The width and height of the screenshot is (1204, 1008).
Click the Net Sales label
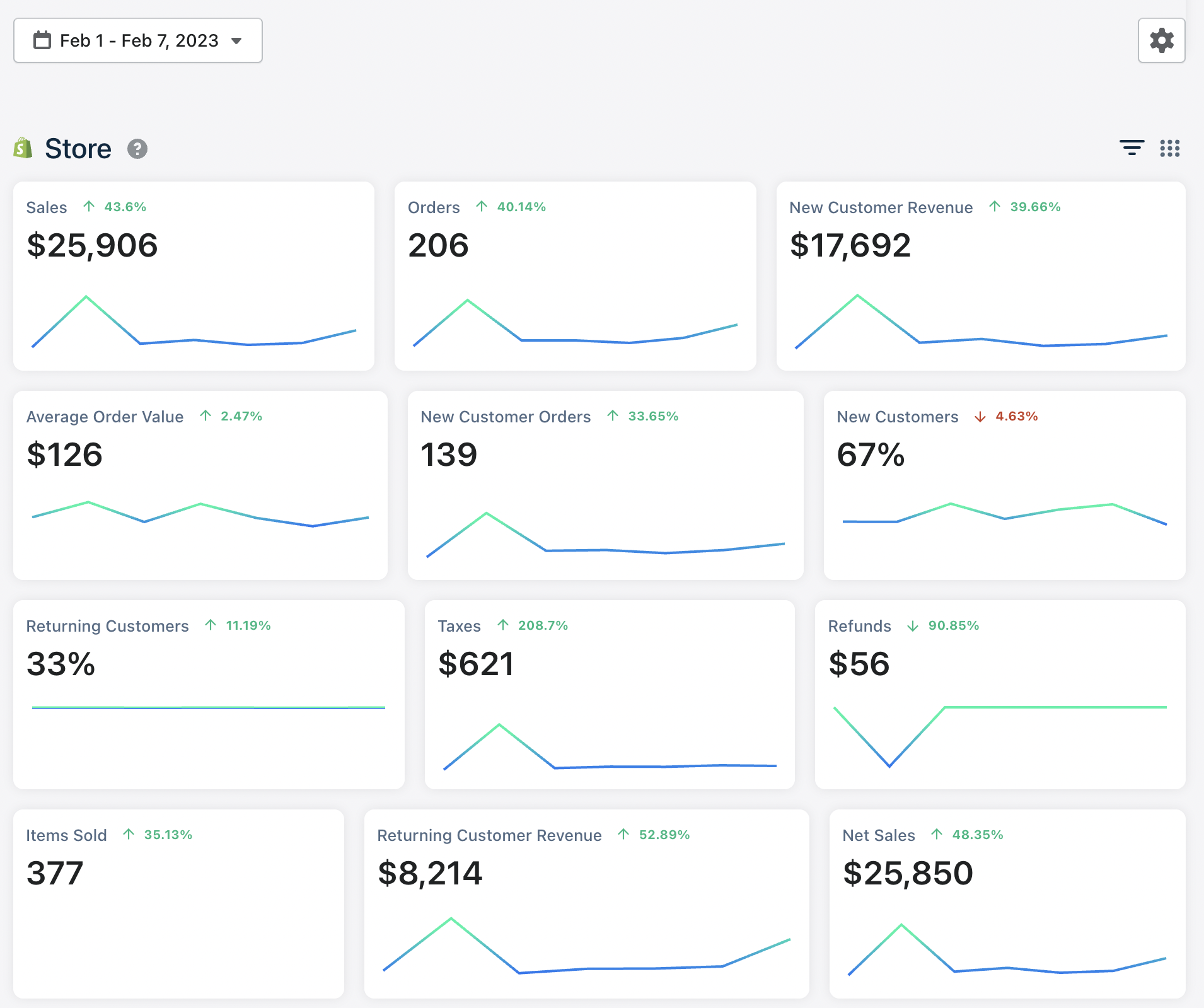(x=878, y=835)
